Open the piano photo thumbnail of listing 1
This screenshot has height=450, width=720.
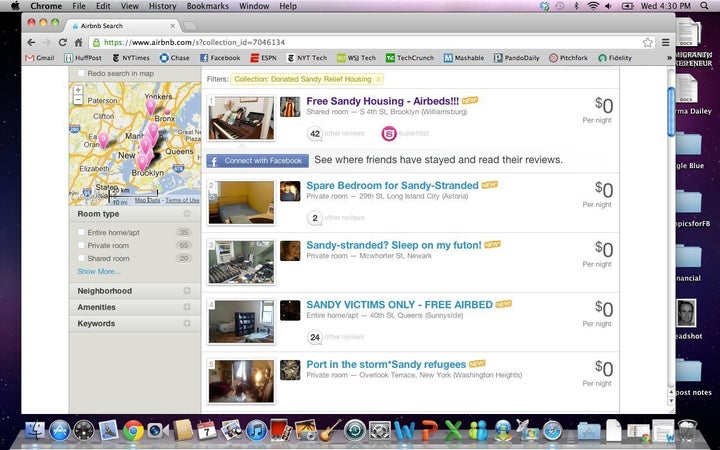[x=241, y=118]
